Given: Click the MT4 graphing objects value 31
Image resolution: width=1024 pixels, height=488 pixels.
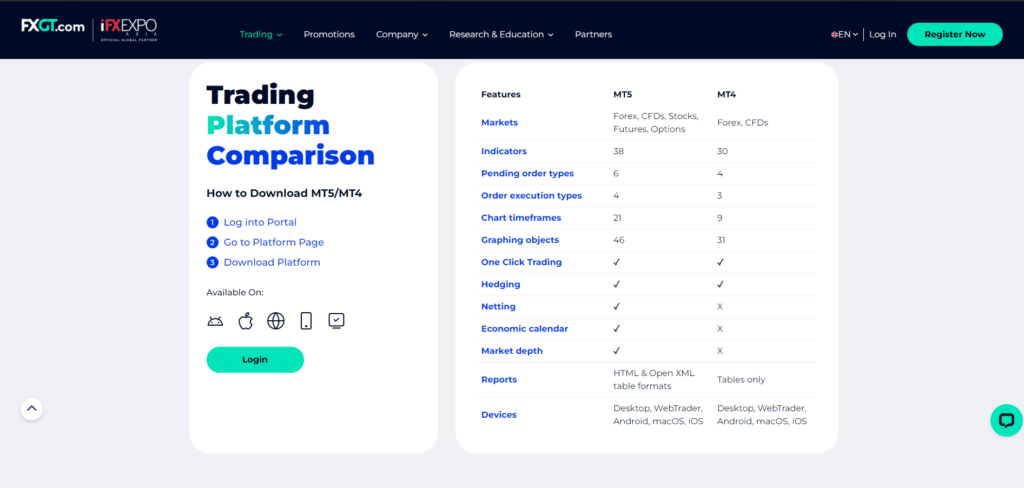Looking at the screenshot, I should (722, 240).
